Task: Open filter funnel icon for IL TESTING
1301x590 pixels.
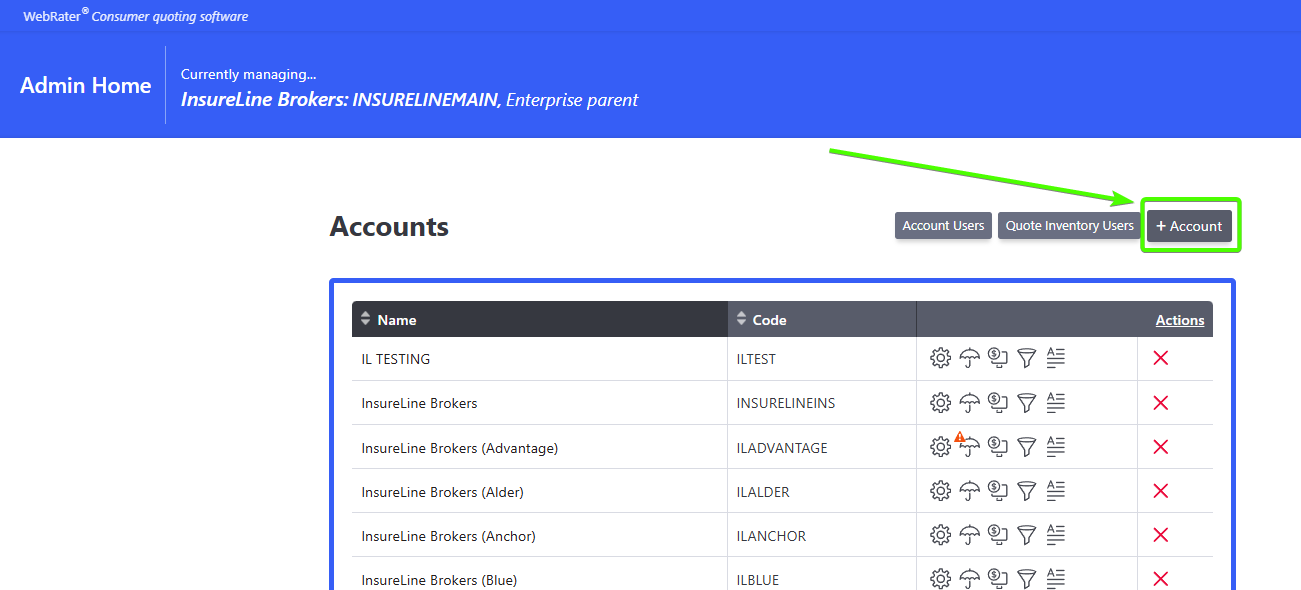Action: coord(1026,358)
